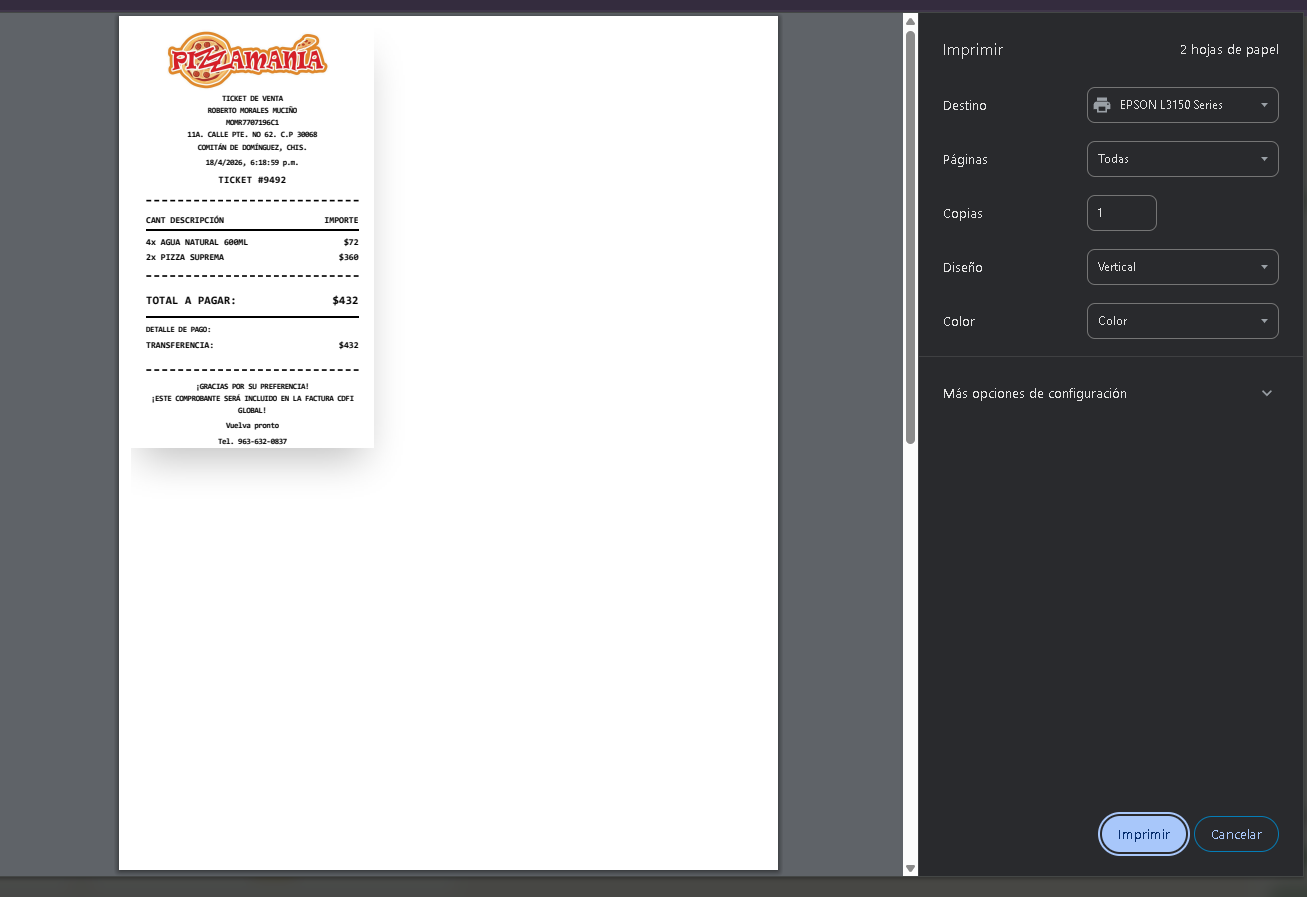The height and width of the screenshot is (897, 1307).
Task: Click the Imprimir heading of the dialog
Action: (x=972, y=50)
